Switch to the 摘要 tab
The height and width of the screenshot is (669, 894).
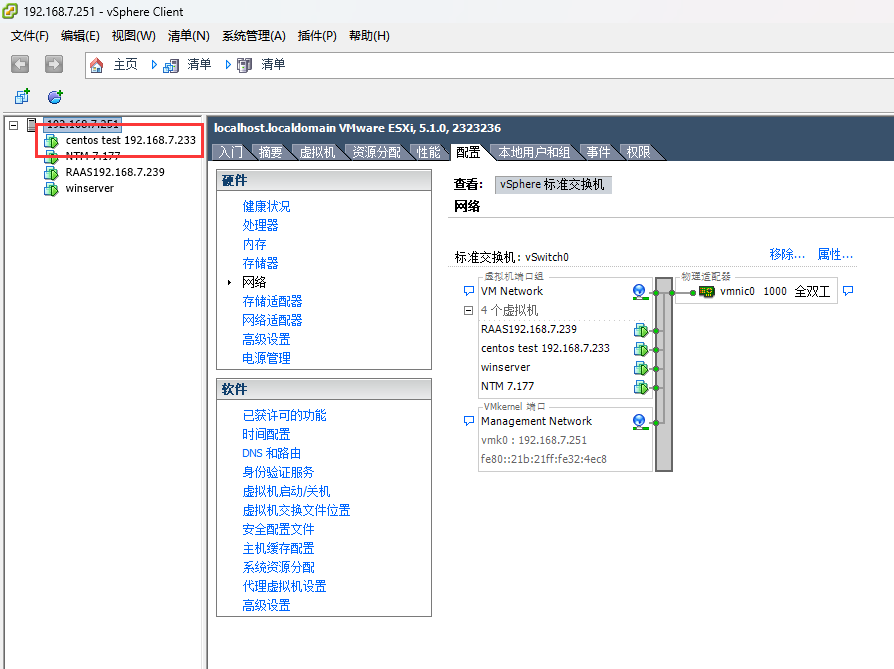(270, 152)
